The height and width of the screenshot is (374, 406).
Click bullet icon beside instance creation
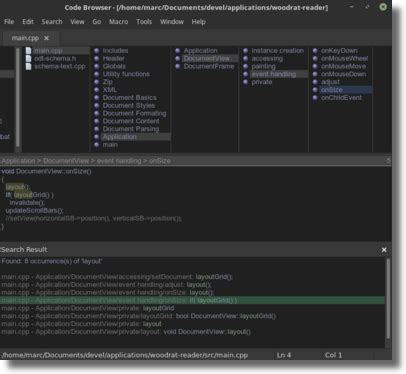246,50
